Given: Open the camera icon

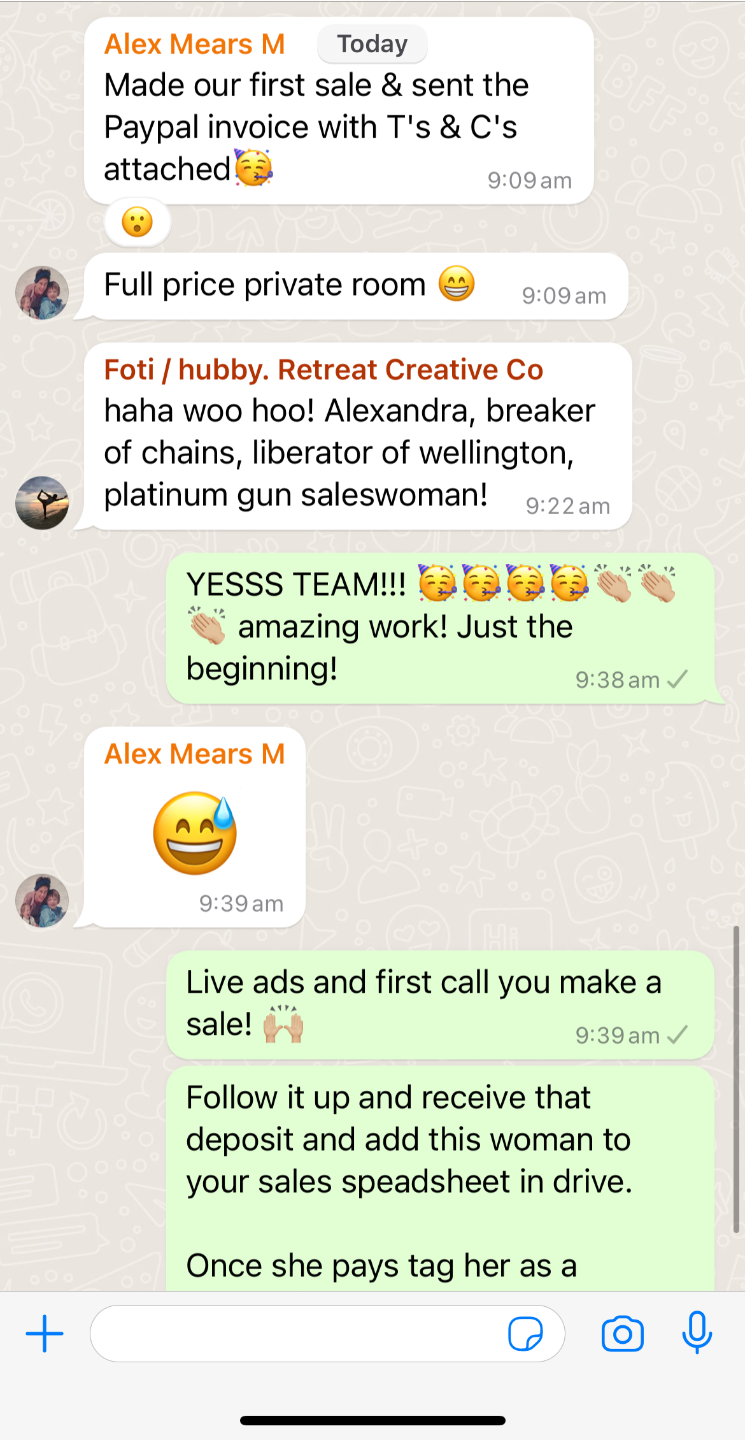Looking at the screenshot, I should 622,1334.
